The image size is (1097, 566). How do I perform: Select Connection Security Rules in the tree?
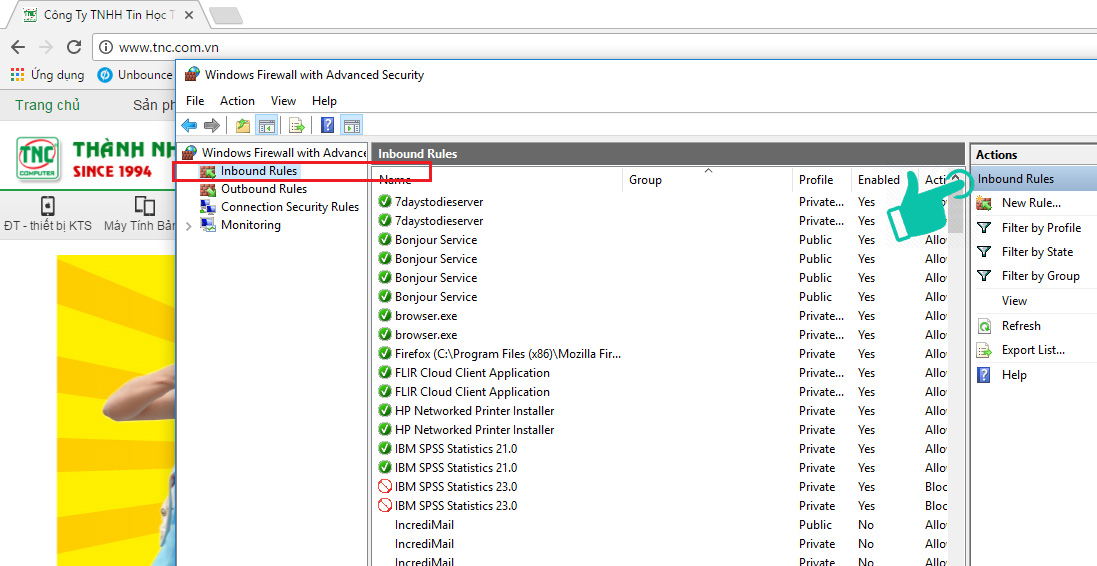coord(290,207)
